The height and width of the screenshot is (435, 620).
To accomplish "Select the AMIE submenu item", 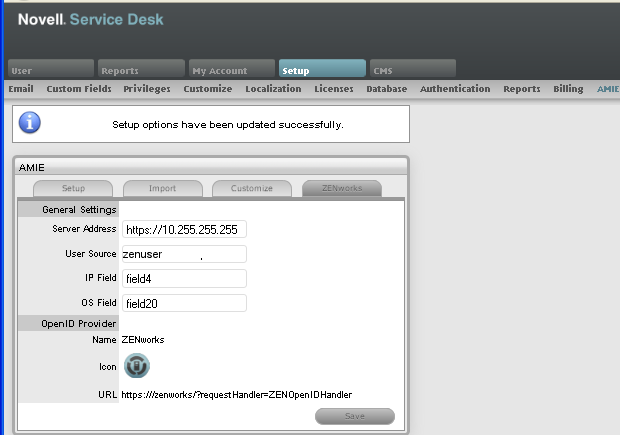I will 608,89.
